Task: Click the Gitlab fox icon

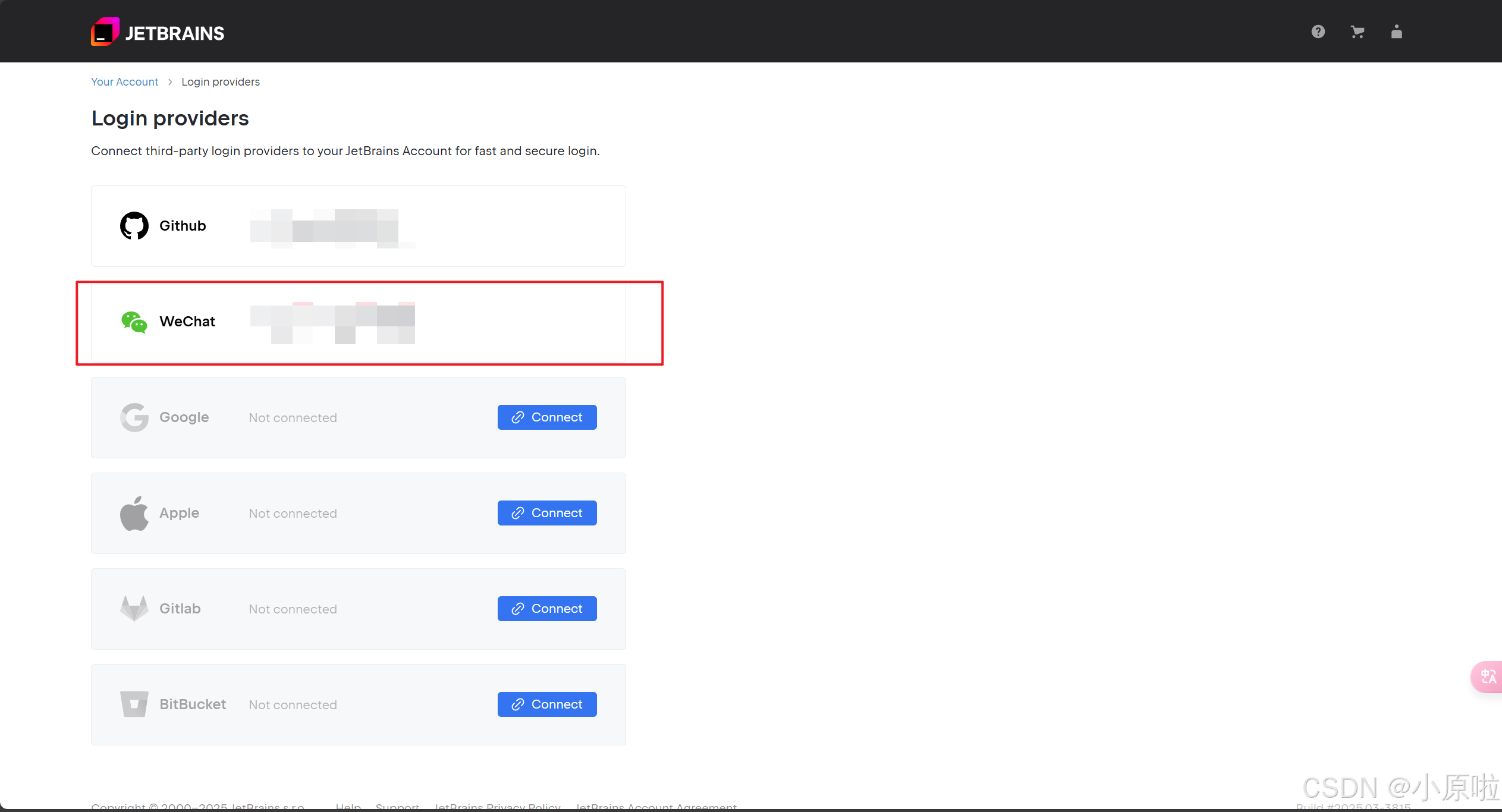Action: (134, 609)
